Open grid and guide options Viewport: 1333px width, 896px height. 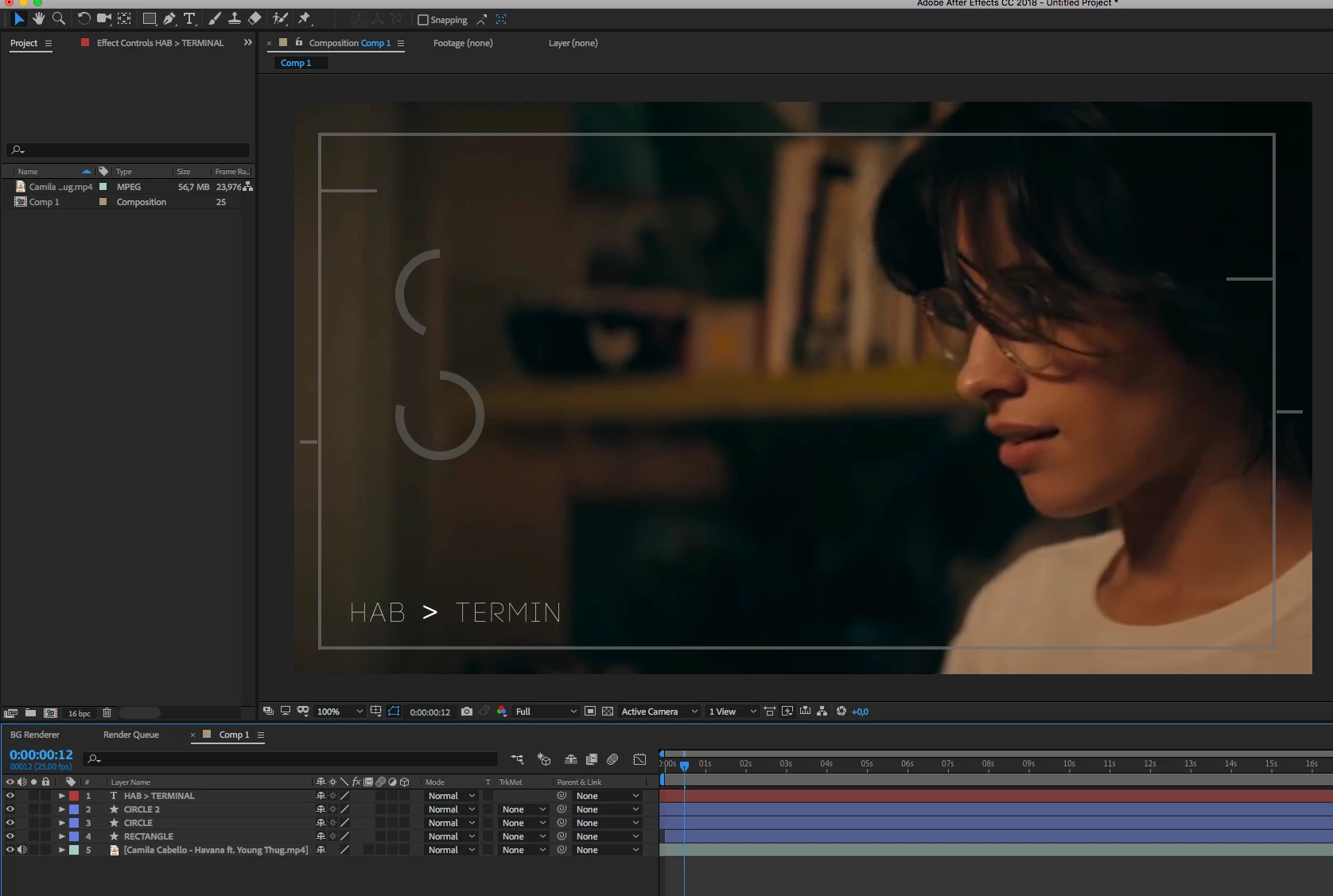375,712
